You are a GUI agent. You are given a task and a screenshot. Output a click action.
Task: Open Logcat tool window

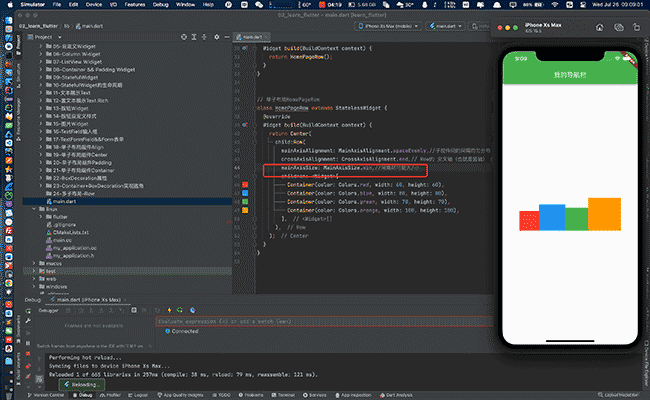point(138,395)
